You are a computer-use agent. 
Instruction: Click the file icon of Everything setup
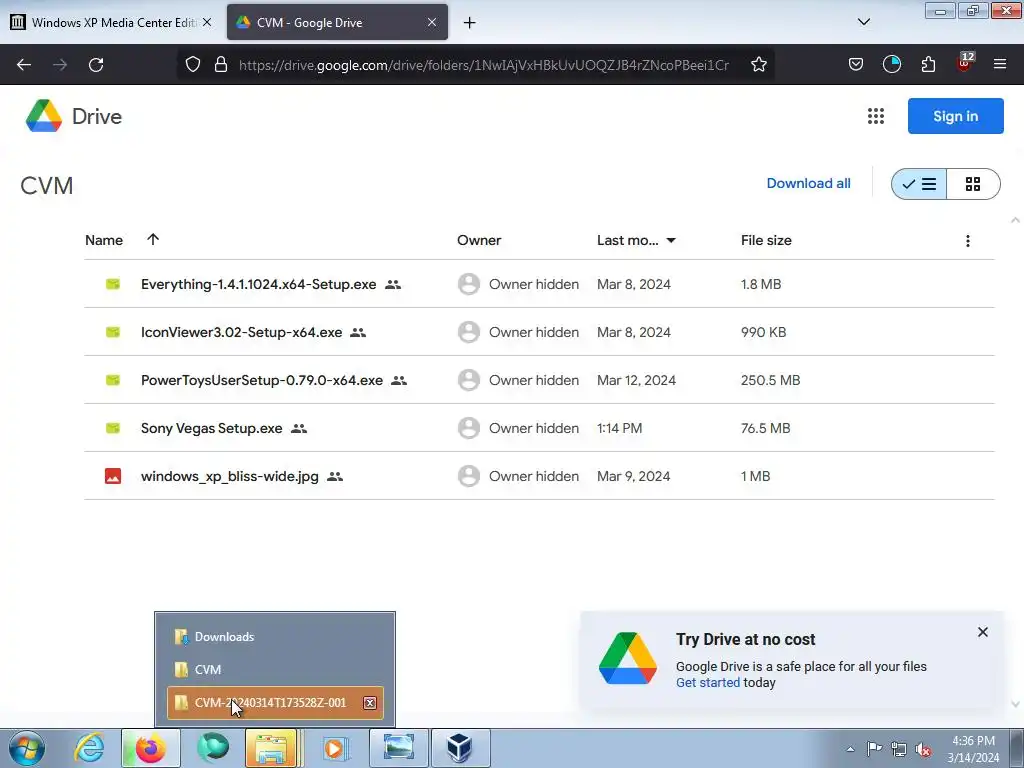(113, 284)
